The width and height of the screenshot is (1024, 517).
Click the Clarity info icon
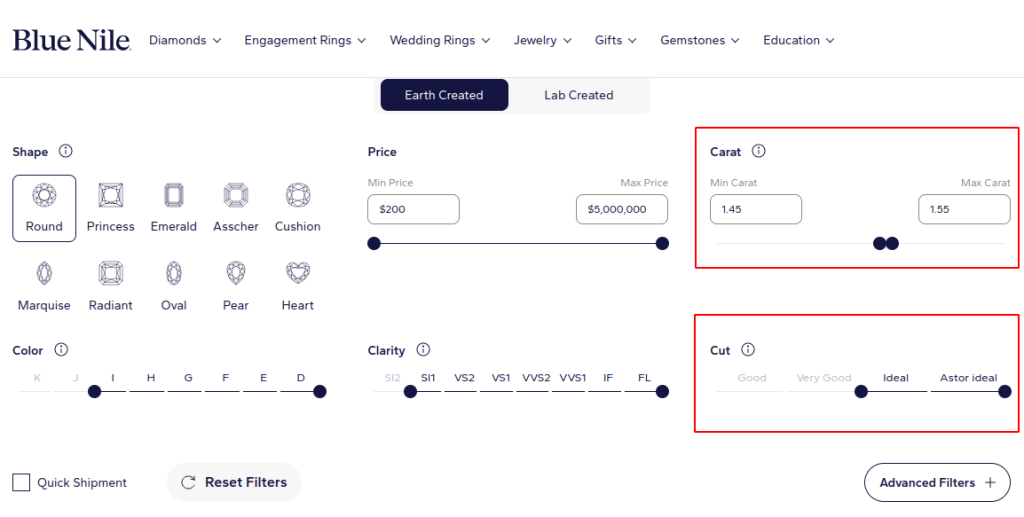click(x=423, y=349)
